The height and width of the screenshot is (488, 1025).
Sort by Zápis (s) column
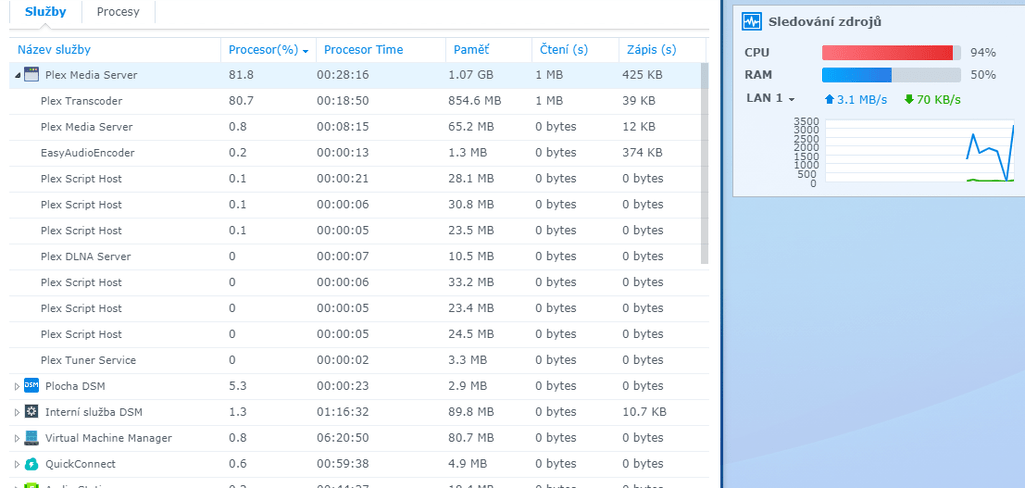(651, 50)
